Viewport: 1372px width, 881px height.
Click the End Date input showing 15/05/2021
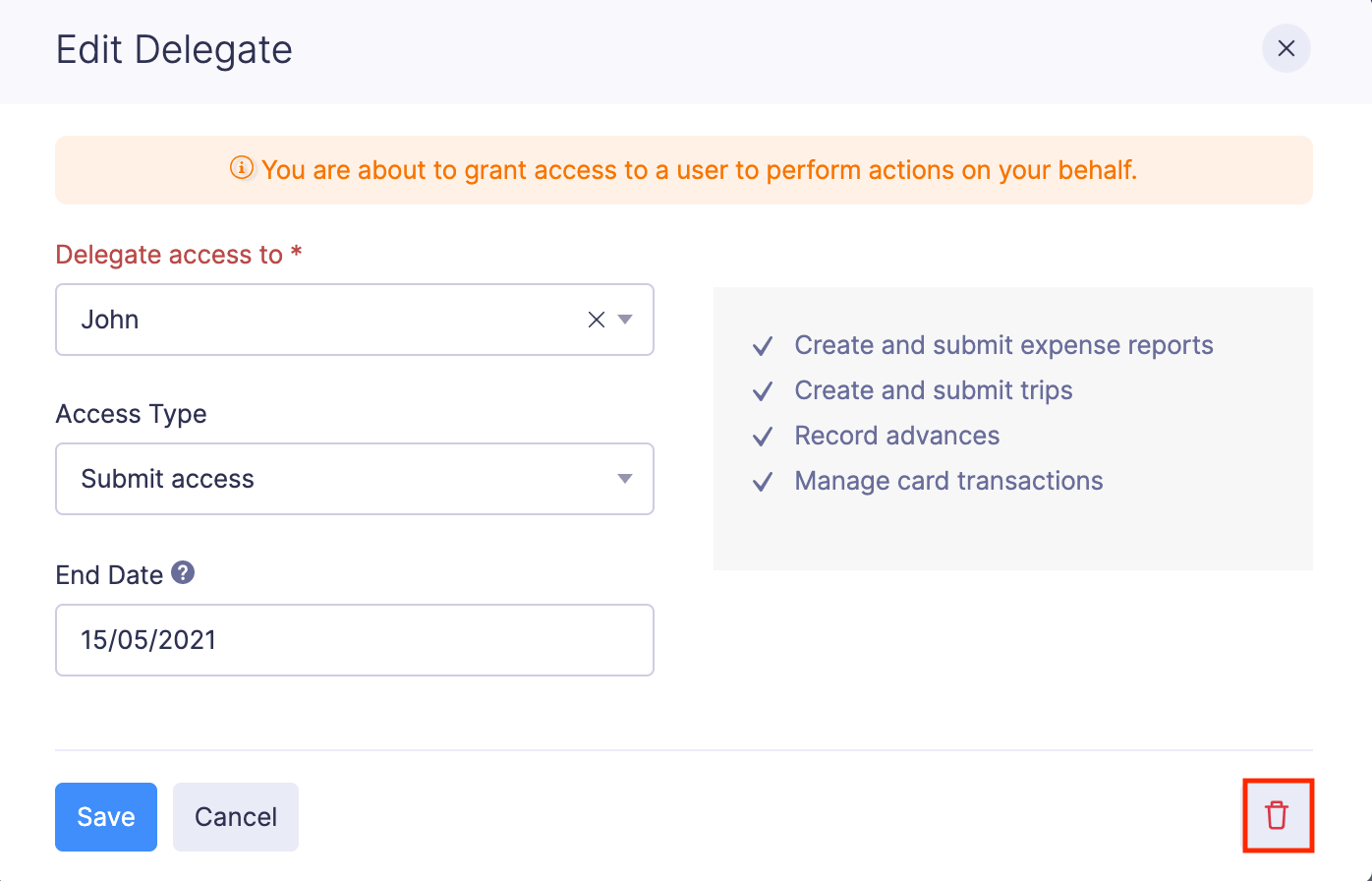coord(354,640)
